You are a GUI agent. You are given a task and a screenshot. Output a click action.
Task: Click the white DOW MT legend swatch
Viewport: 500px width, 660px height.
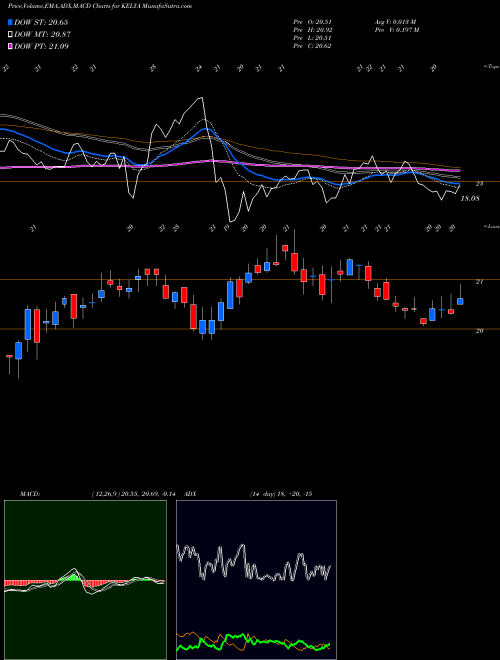point(10,34)
